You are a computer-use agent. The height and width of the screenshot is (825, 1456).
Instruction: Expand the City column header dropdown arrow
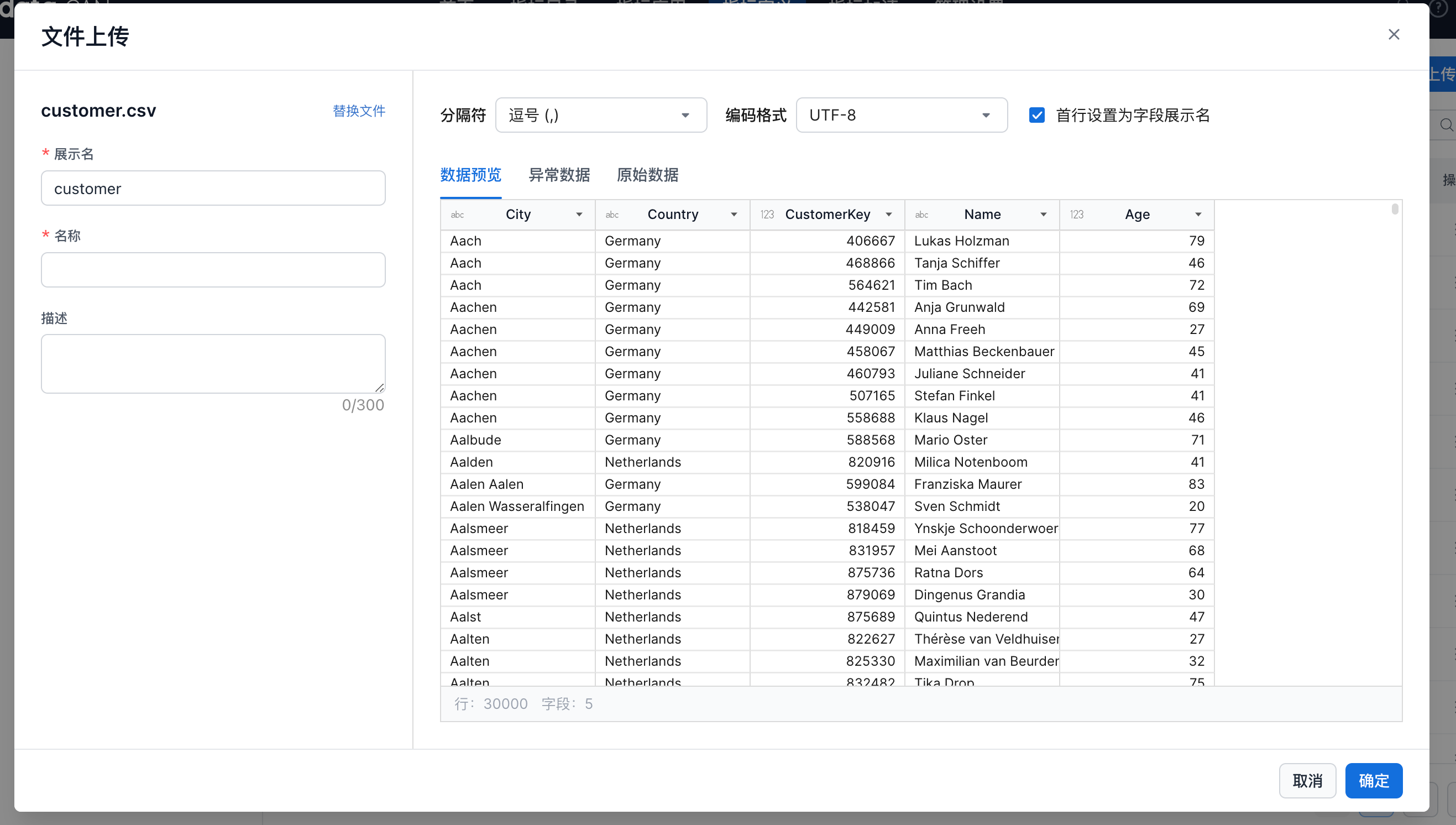(x=579, y=215)
